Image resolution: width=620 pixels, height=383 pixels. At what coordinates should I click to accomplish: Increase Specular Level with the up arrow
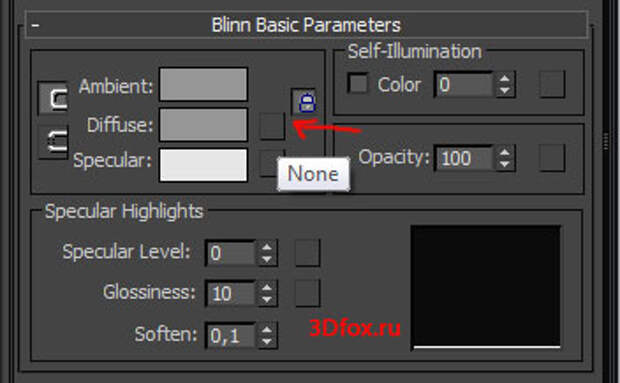pyautogui.click(x=267, y=247)
